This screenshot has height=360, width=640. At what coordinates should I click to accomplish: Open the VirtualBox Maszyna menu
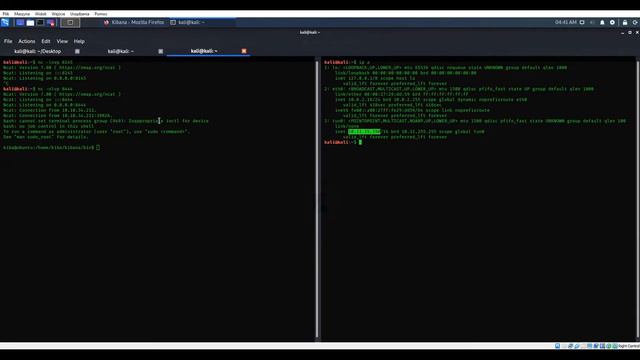tap(22, 14)
